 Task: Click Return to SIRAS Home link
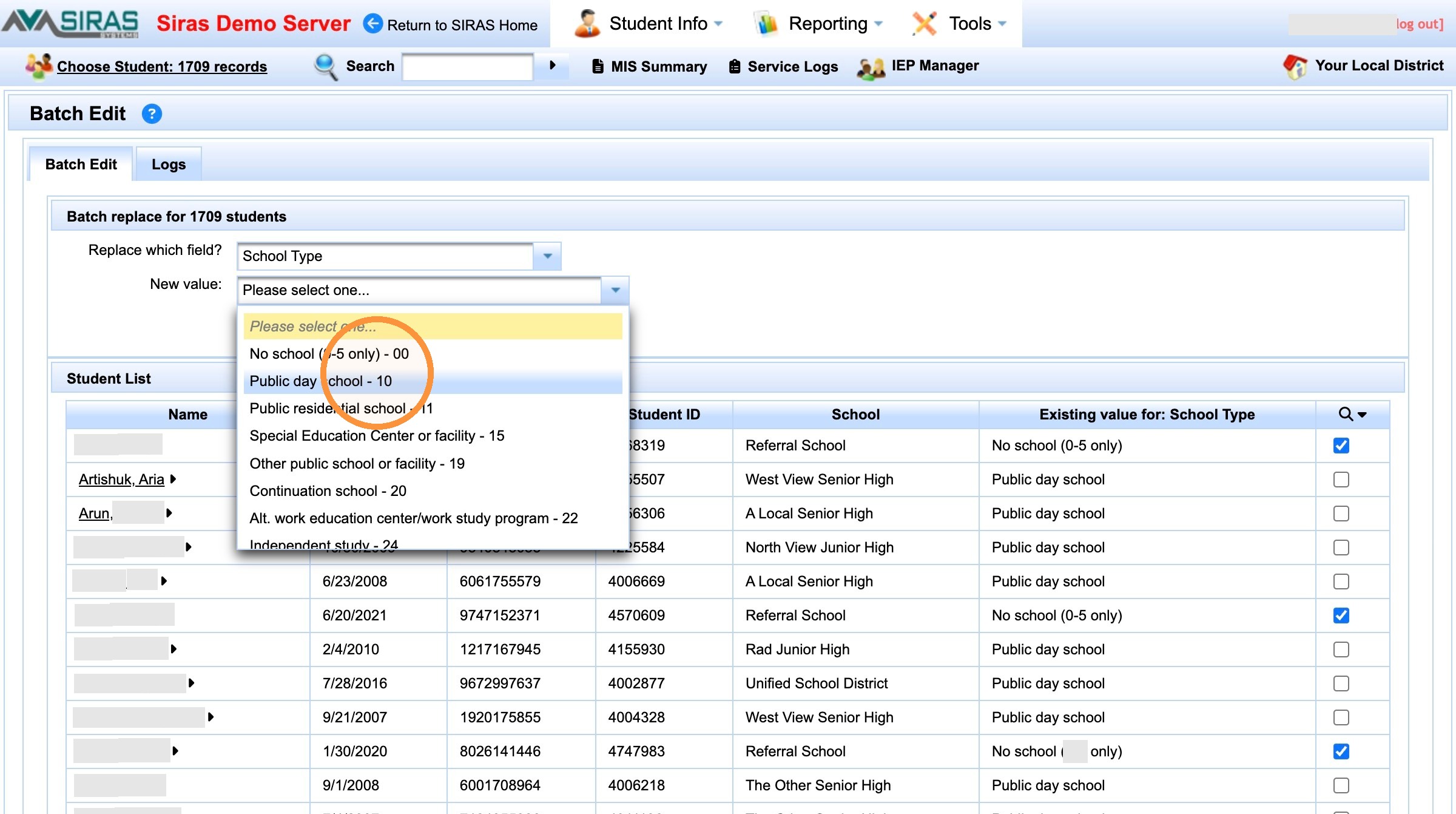click(x=462, y=25)
